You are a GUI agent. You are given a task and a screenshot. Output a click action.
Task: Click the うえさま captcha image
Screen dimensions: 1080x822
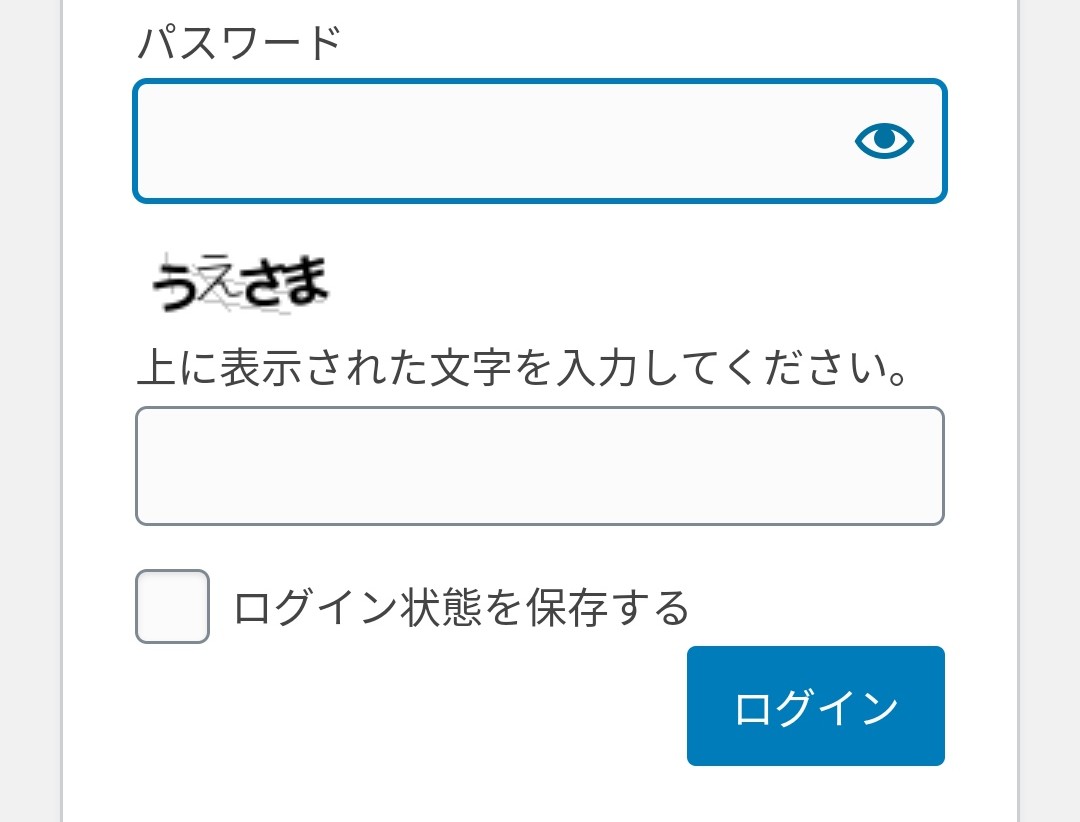(x=240, y=284)
